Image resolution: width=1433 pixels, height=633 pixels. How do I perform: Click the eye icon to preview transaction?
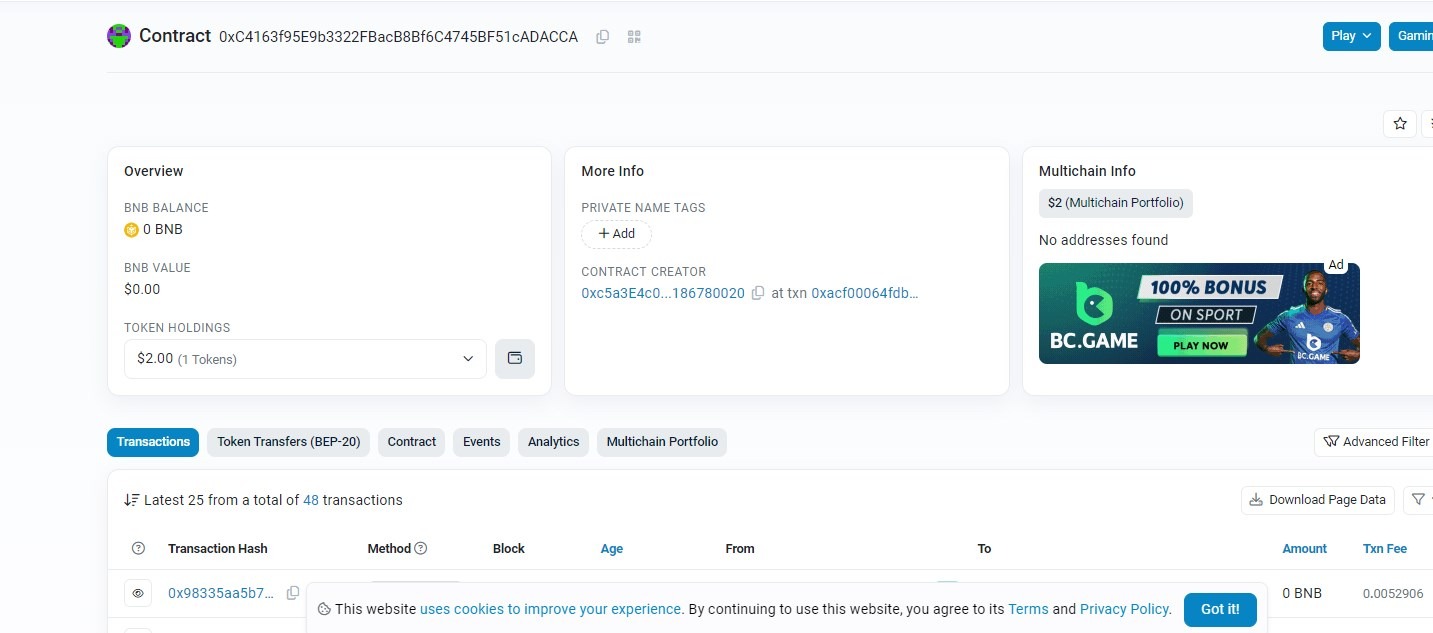(x=138, y=593)
